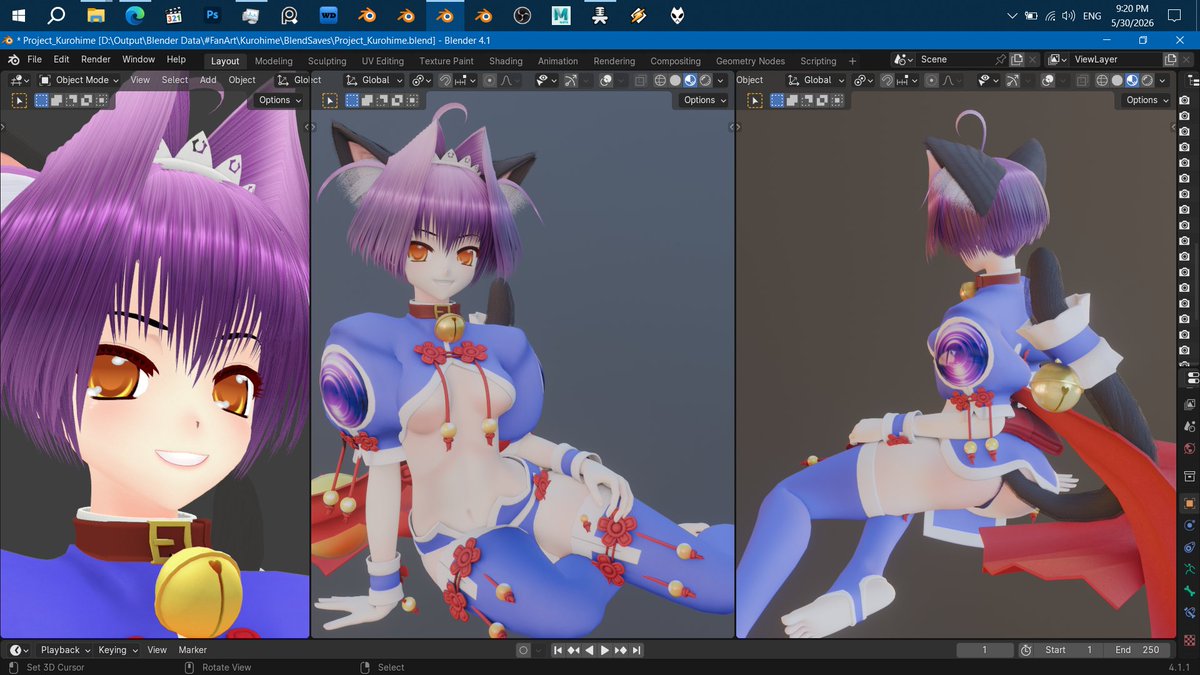The width and height of the screenshot is (1200, 675).
Task: Click the overlays icon in middle viewport header
Action: click(606, 80)
